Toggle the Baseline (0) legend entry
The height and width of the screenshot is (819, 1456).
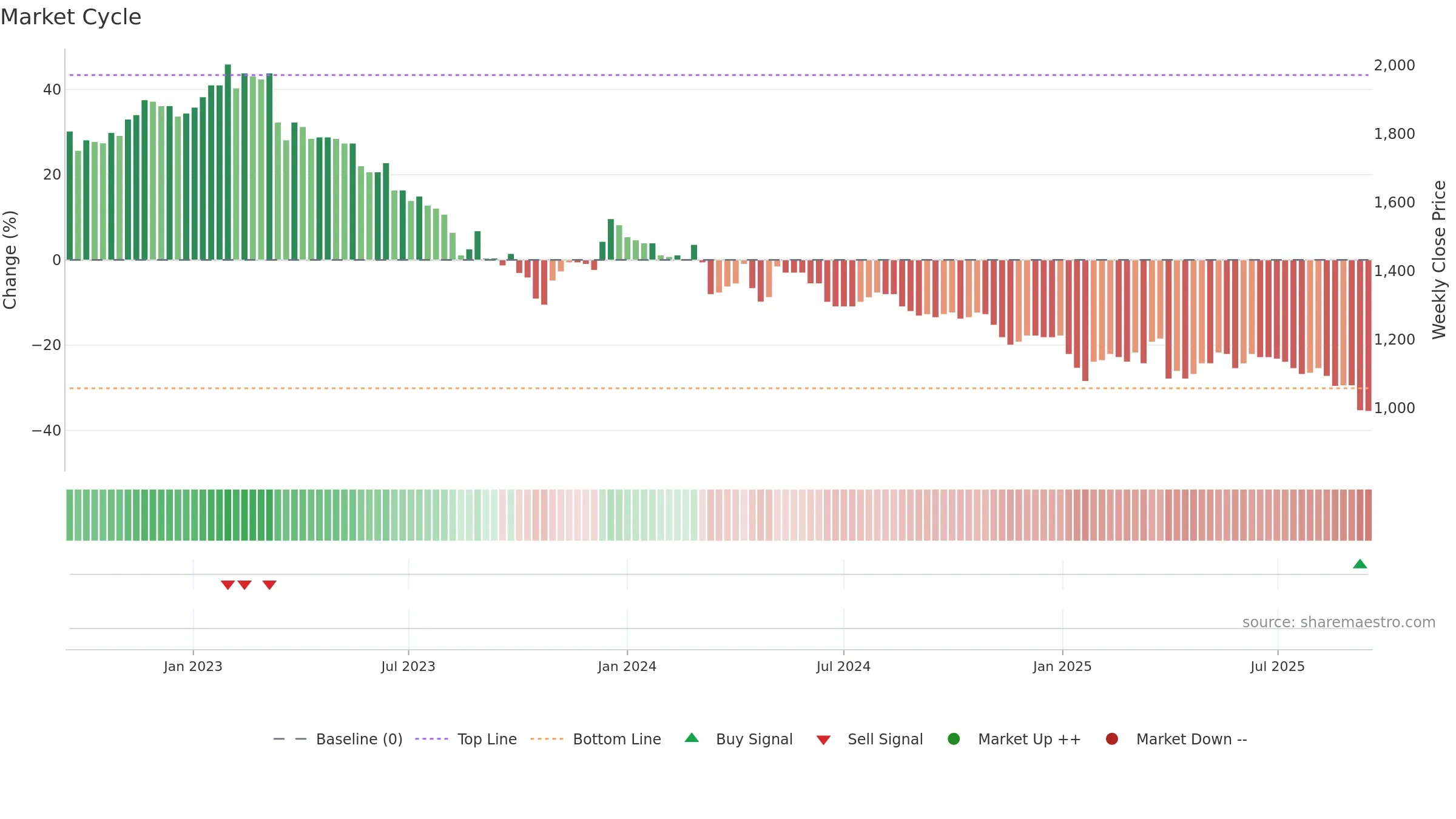(338, 739)
